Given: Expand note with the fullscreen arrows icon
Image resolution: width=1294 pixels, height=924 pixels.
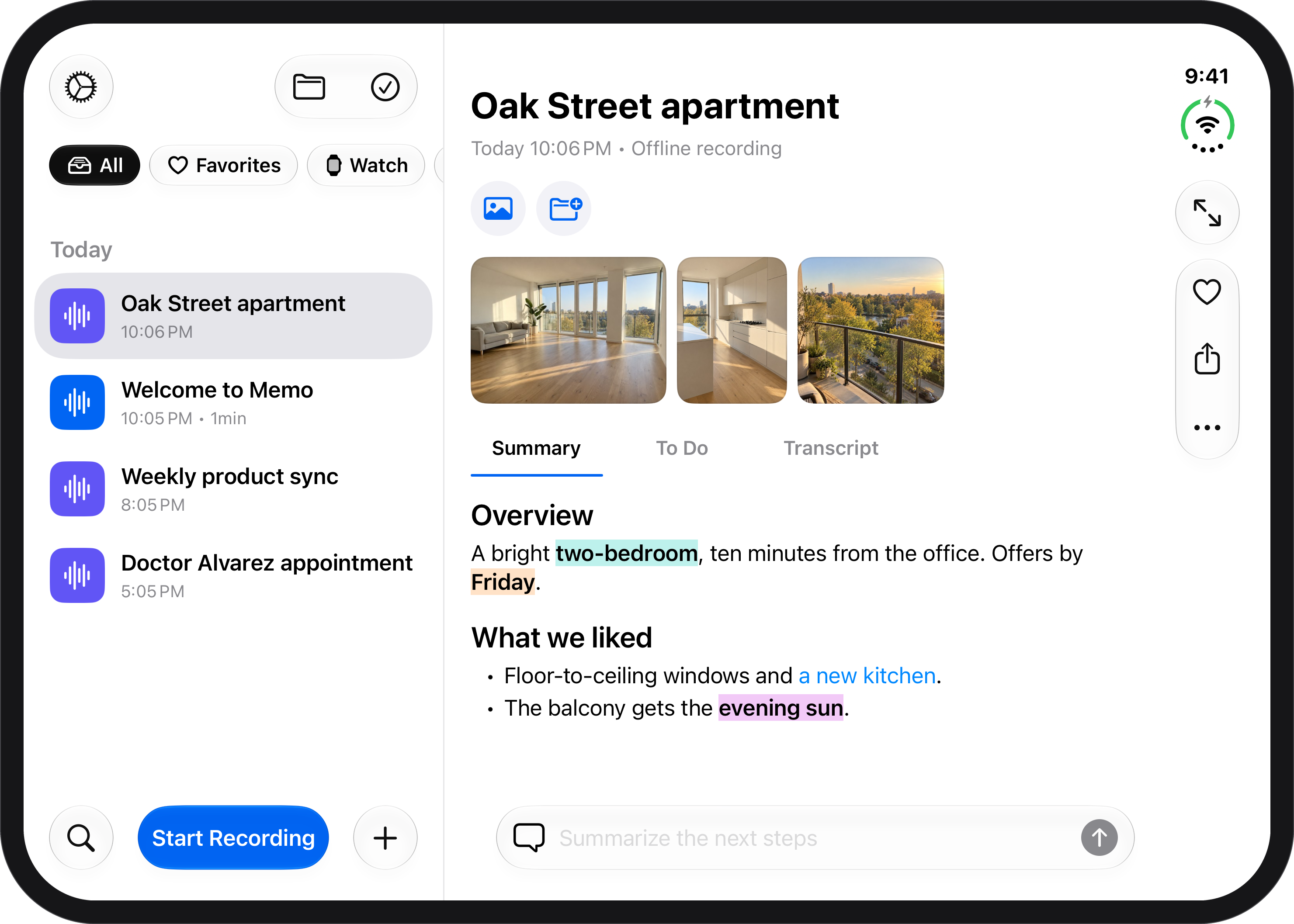Looking at the screenshot, I should click(1207, 213).
